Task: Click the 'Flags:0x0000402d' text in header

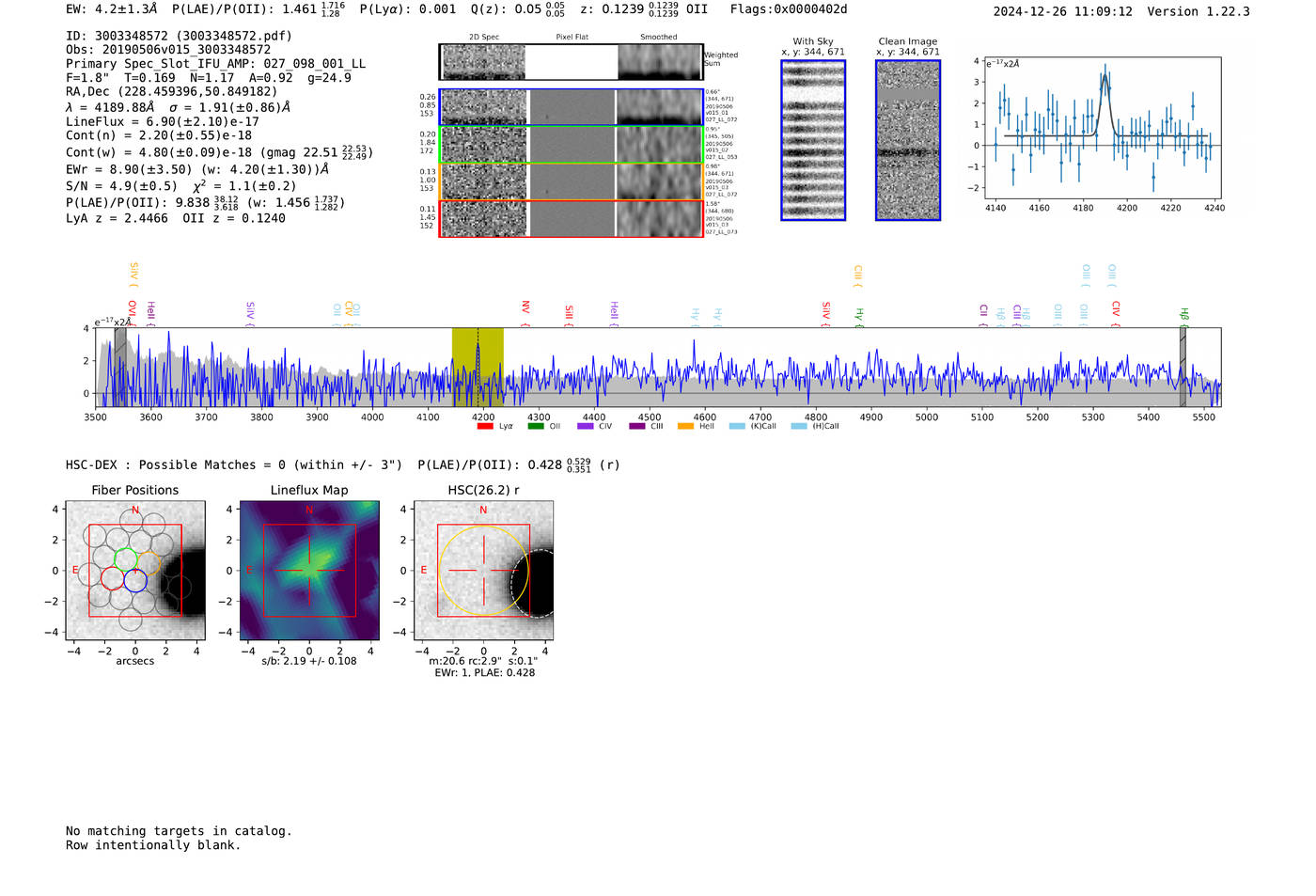Action: pos(789,9)
